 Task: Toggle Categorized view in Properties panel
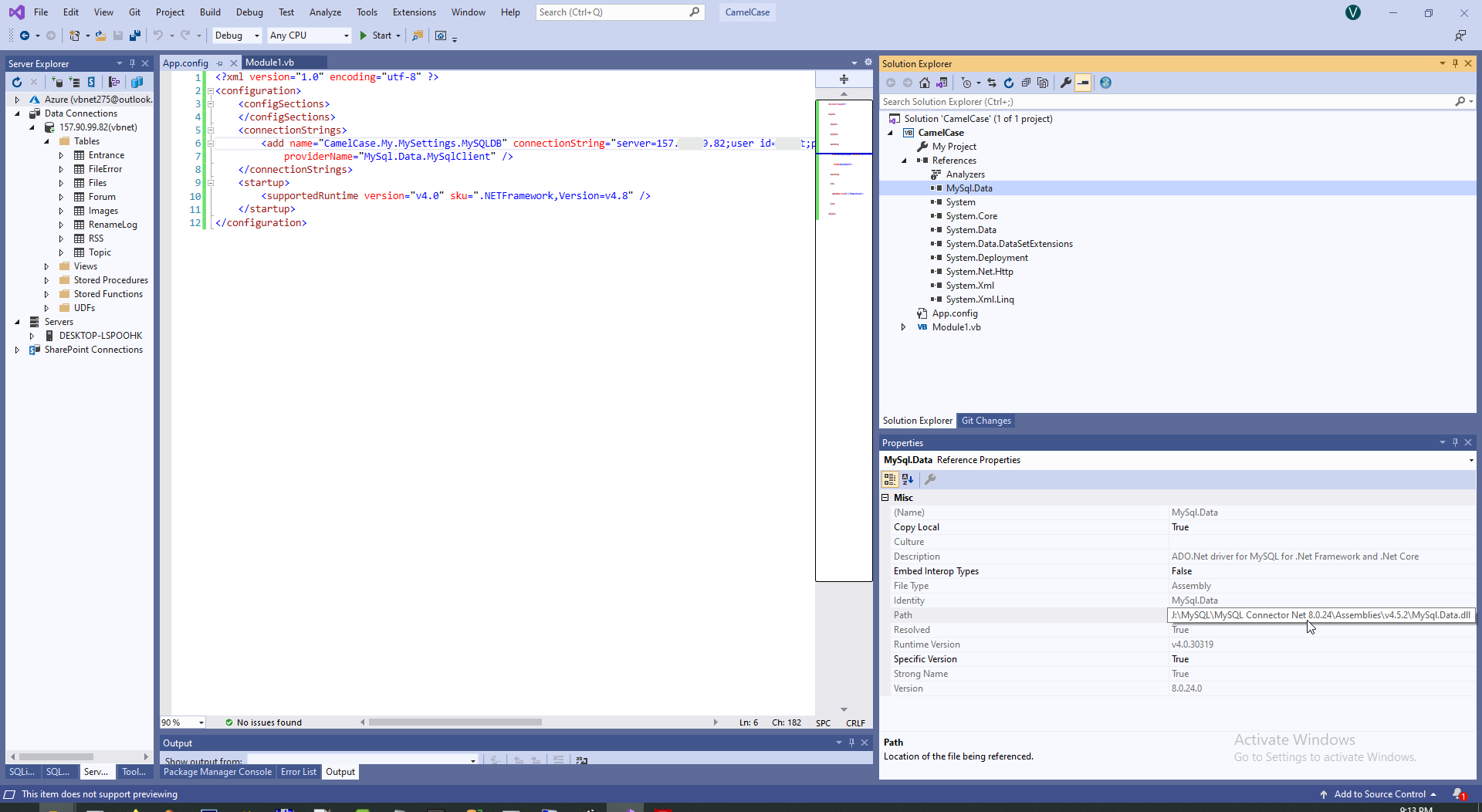(x=890, y=479)
